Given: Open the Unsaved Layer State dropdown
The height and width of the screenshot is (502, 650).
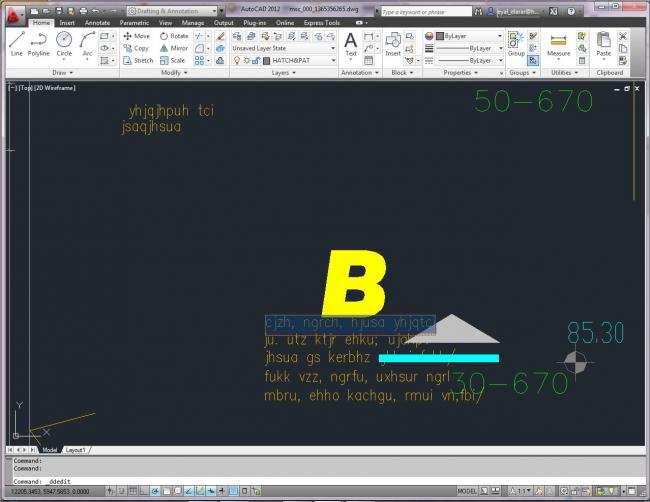Looking at the screenshot, I should tap(284, 48).
